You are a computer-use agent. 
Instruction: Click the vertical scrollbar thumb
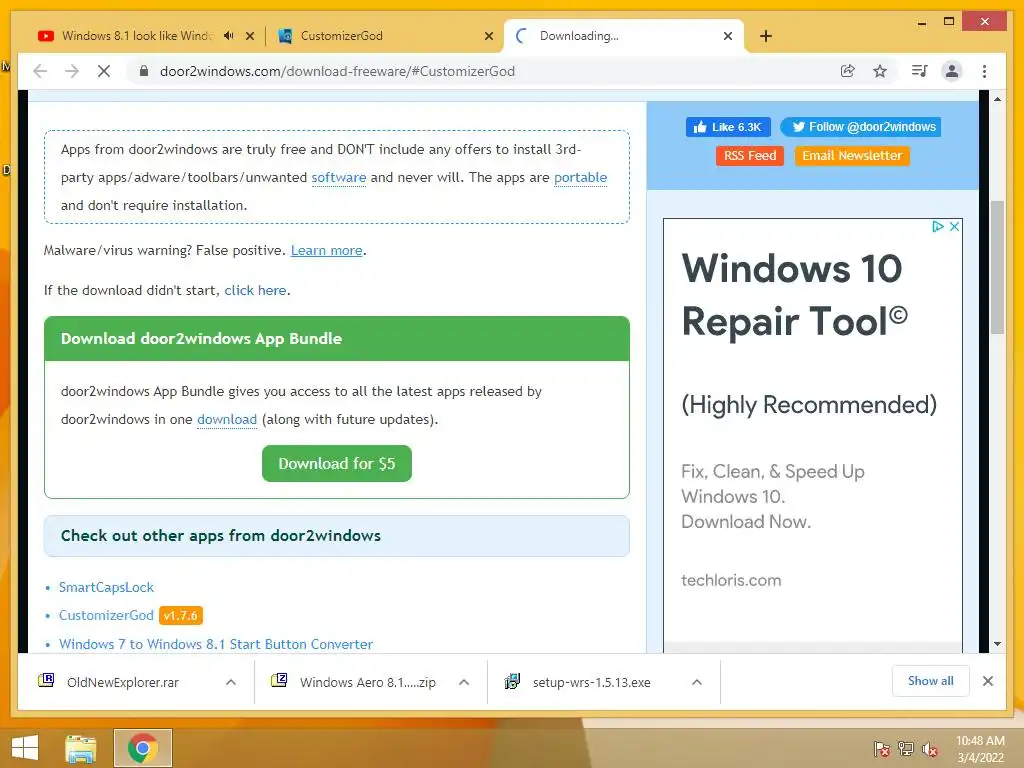(997, 268)
